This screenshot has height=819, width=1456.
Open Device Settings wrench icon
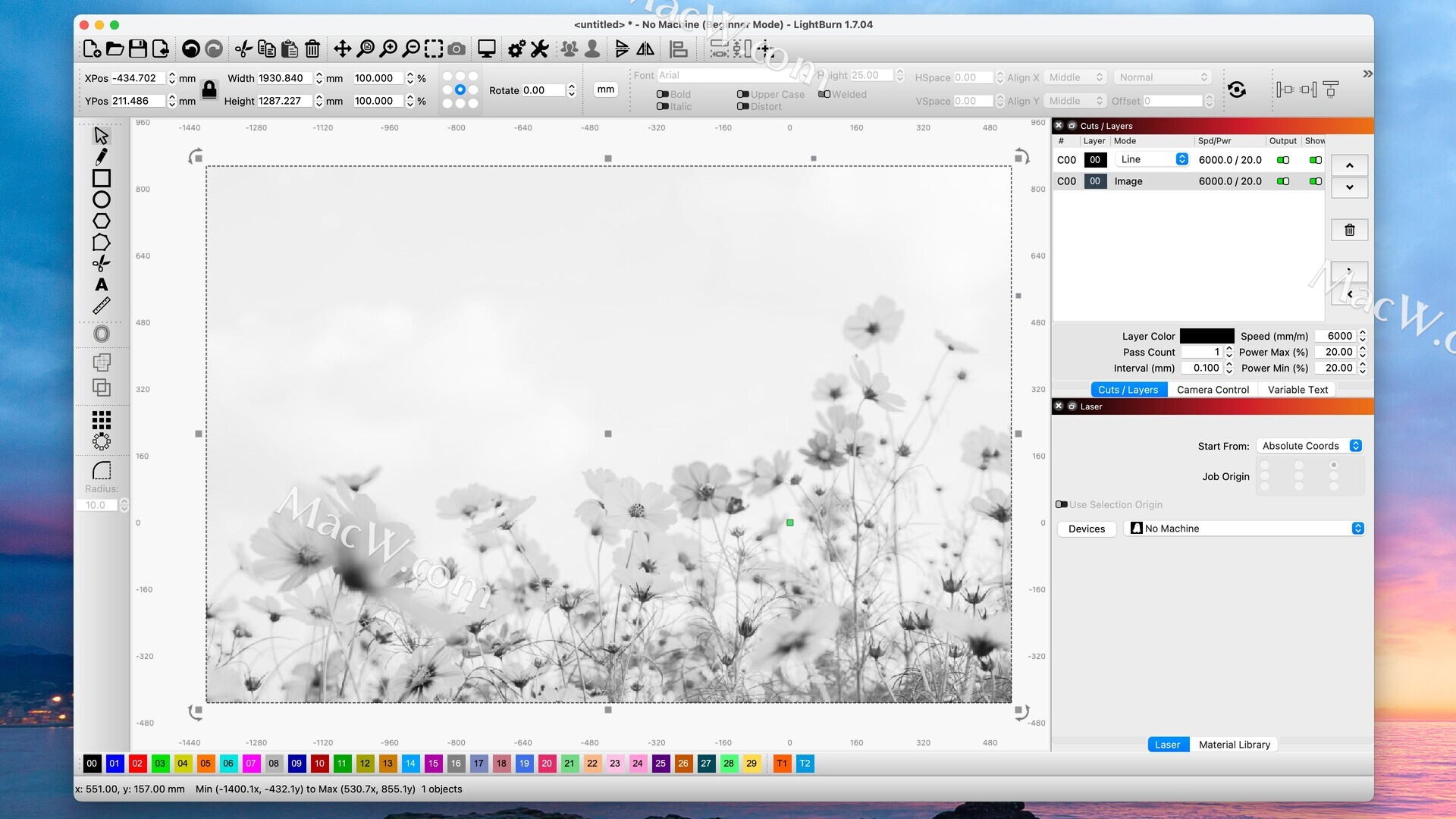539,49
